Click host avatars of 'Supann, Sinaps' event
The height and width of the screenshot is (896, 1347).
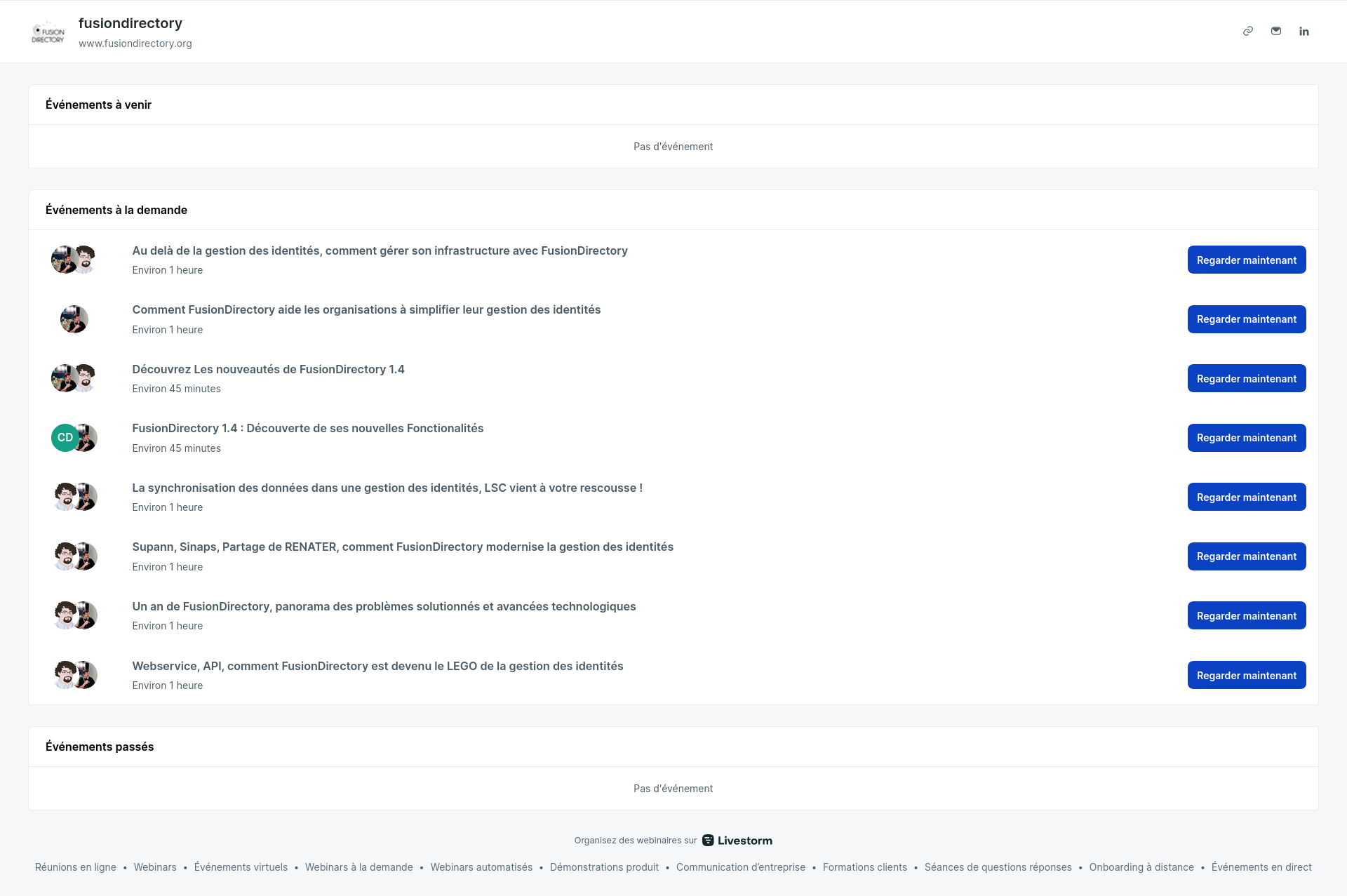click(74, 556)
